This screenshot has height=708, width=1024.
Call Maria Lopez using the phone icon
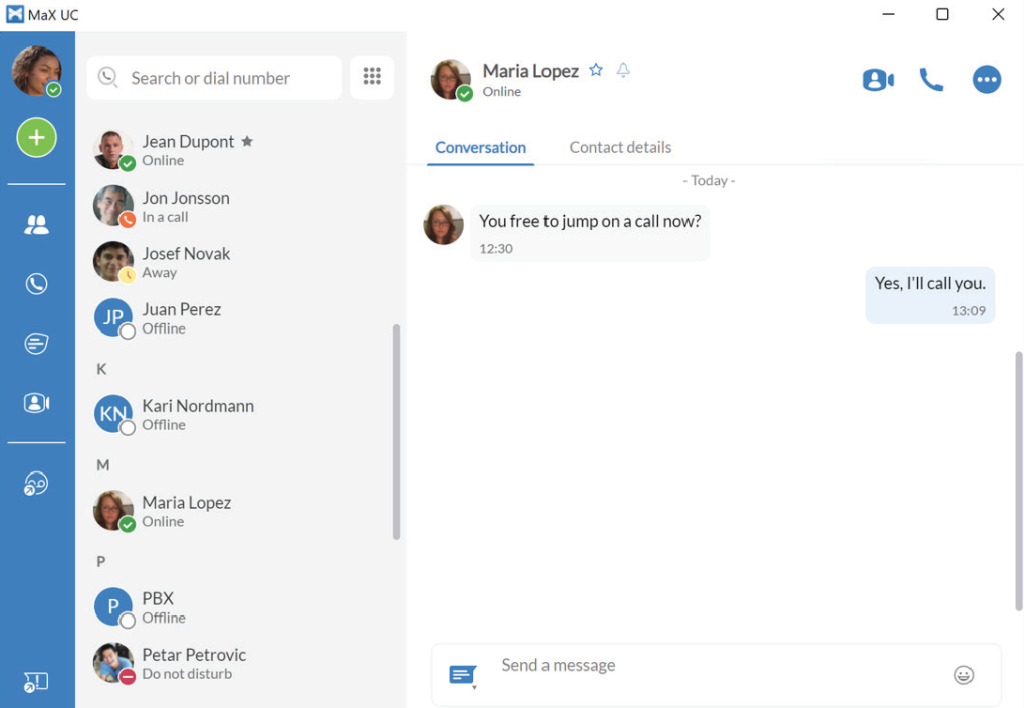[x=931, y=80]
